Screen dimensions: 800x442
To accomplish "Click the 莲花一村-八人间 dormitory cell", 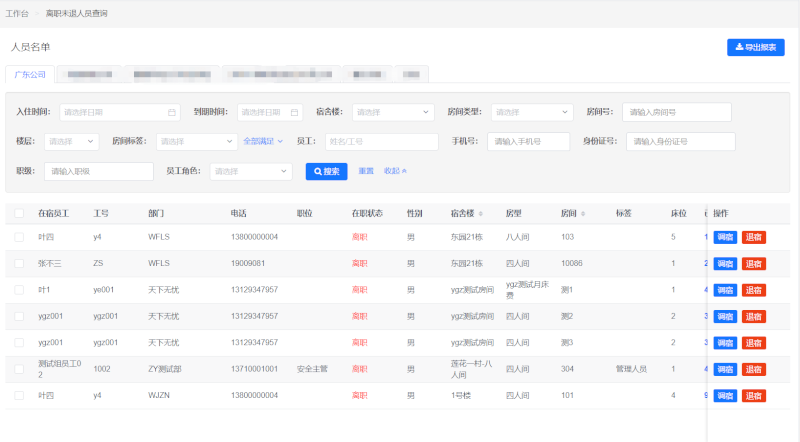I will pyautogui.click(x=471, y=369).
